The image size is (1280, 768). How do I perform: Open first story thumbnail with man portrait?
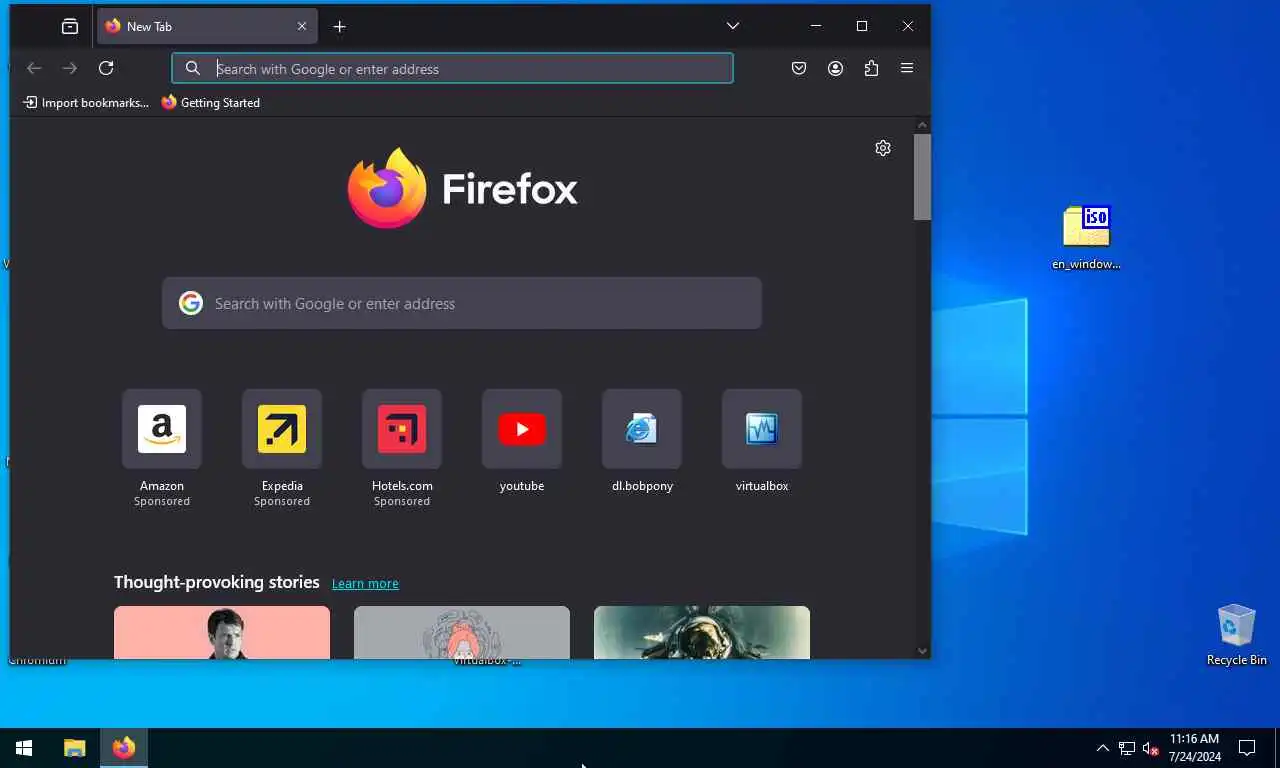pos(222,632)
